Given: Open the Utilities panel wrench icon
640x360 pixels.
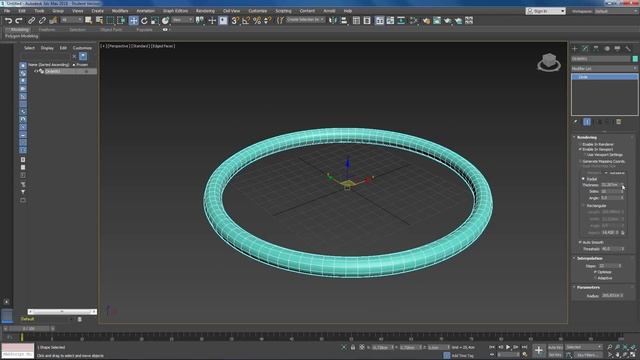Looking at the screenshot, I should coord(628,49).
